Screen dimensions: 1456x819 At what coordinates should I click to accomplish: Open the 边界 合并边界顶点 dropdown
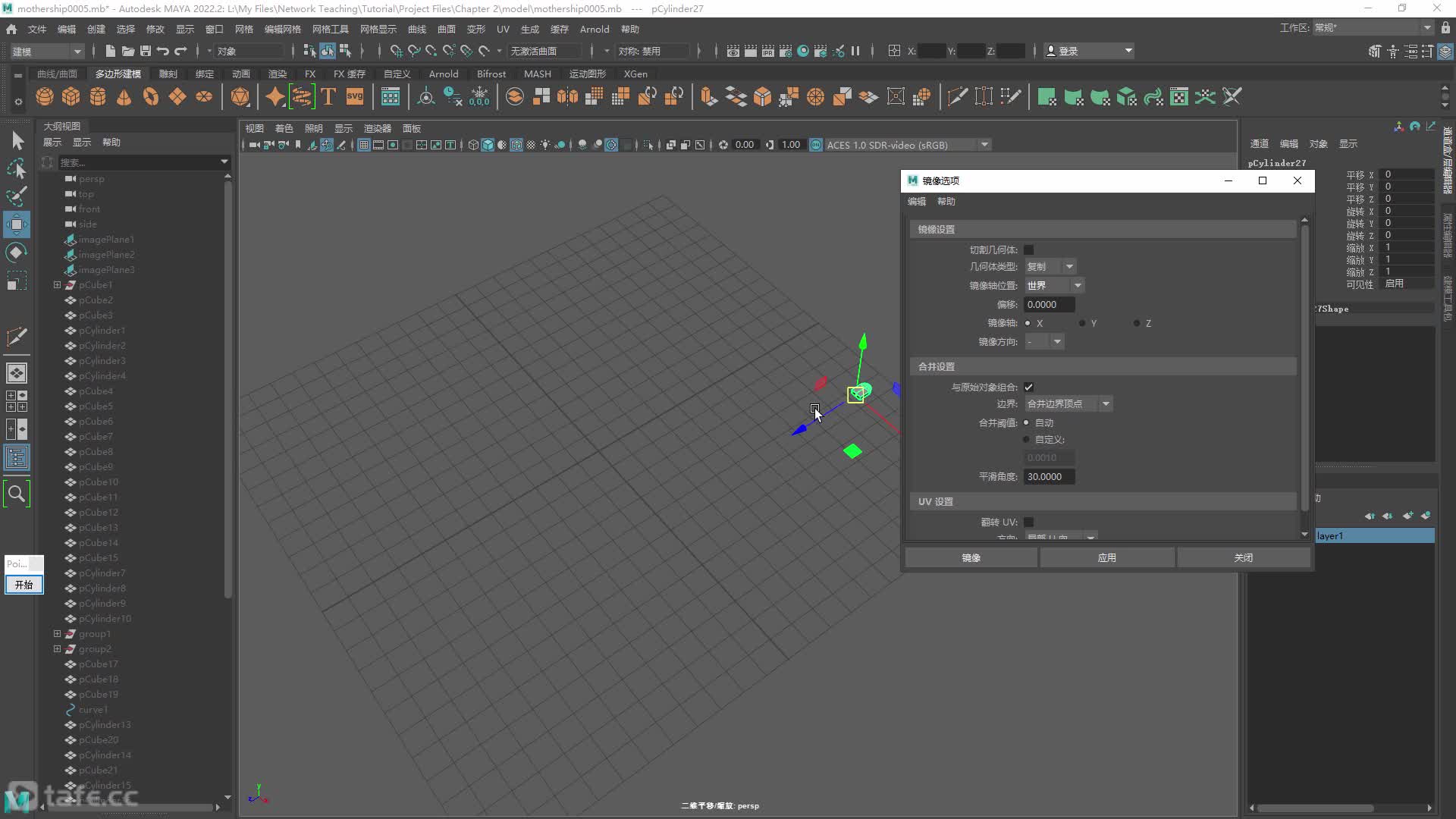tap(1068, 403)
